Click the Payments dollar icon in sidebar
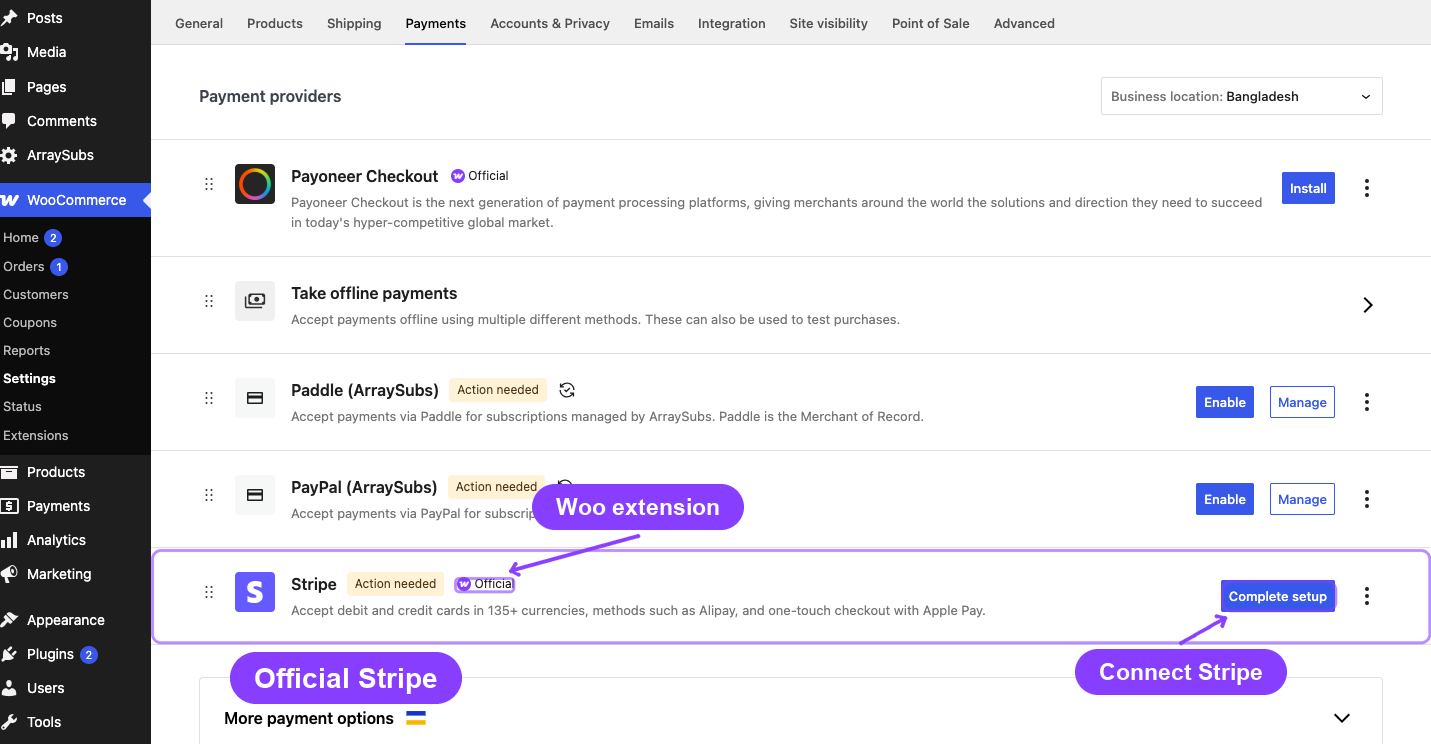The height and width of the screenshot is (744, 1431). pos(9,506)
